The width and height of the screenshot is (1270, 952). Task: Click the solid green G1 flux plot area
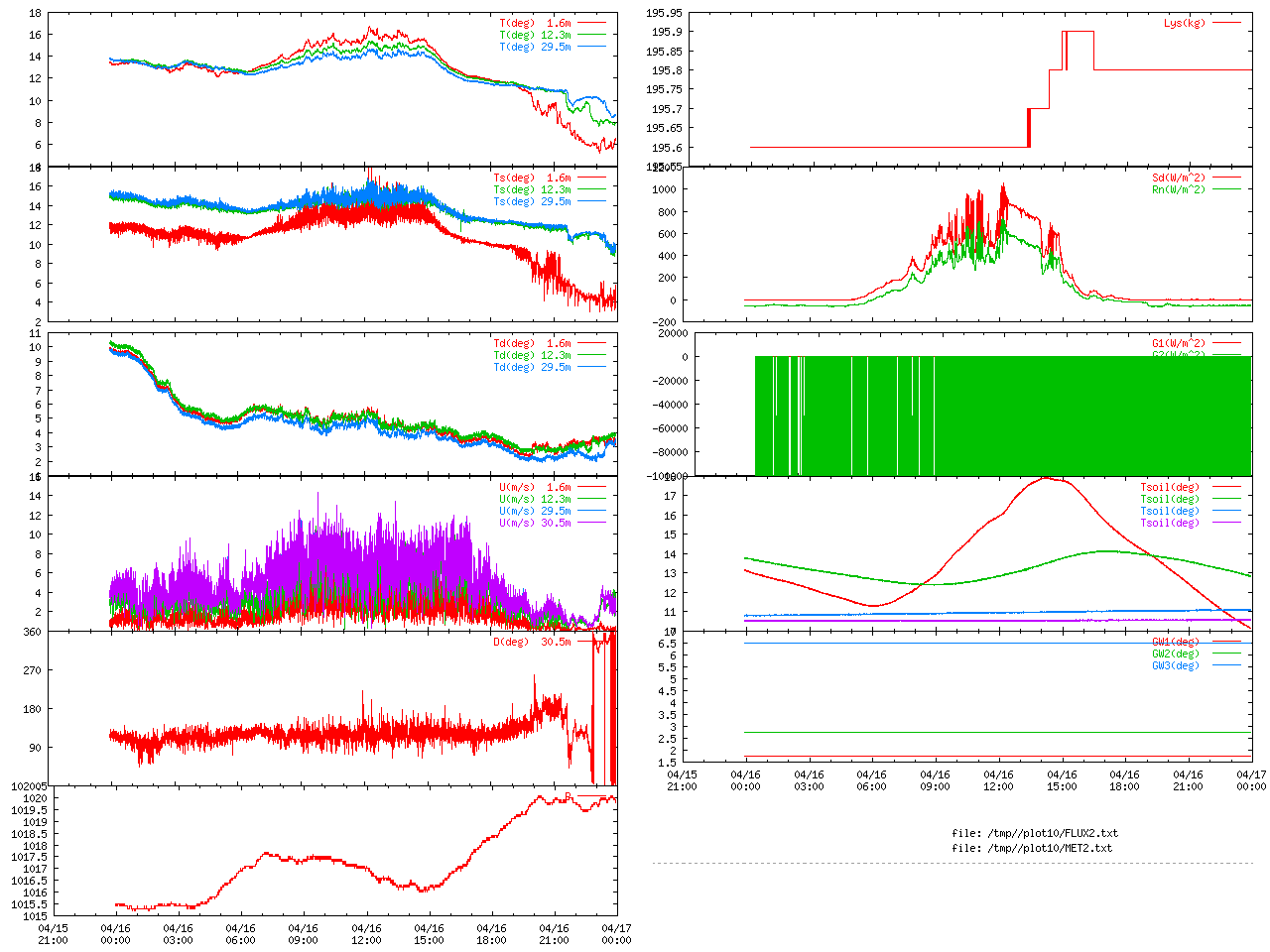1002,416
